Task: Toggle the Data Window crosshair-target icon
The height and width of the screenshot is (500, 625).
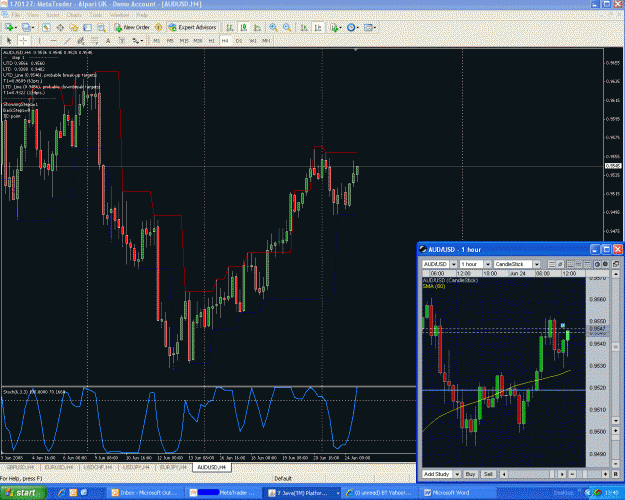Action: pyautogui.click(x=60, y=28)
